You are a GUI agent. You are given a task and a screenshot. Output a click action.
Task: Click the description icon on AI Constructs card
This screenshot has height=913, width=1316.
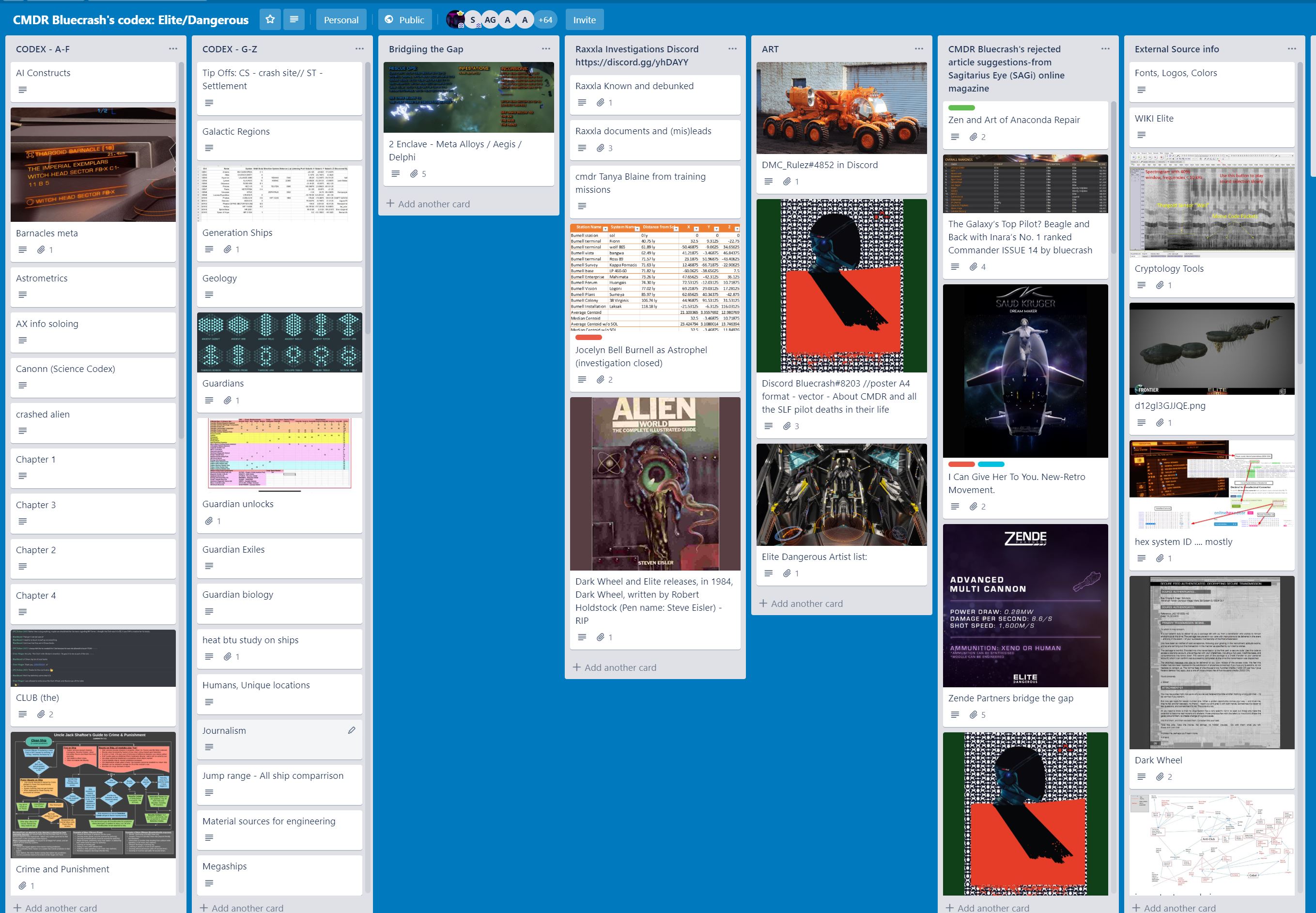(x=22, y=90)
